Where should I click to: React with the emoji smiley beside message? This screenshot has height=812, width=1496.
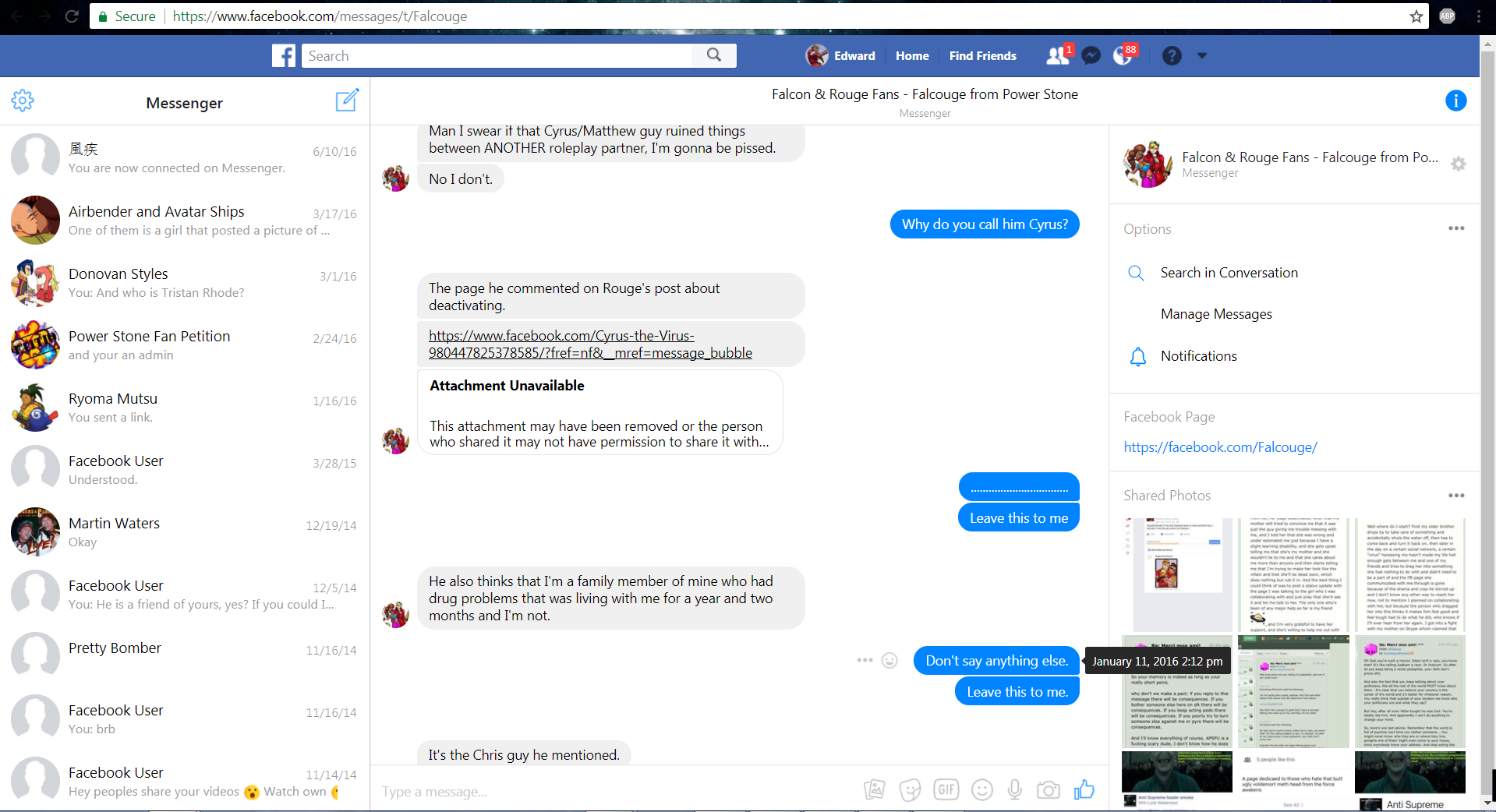[x=889, y=660]
